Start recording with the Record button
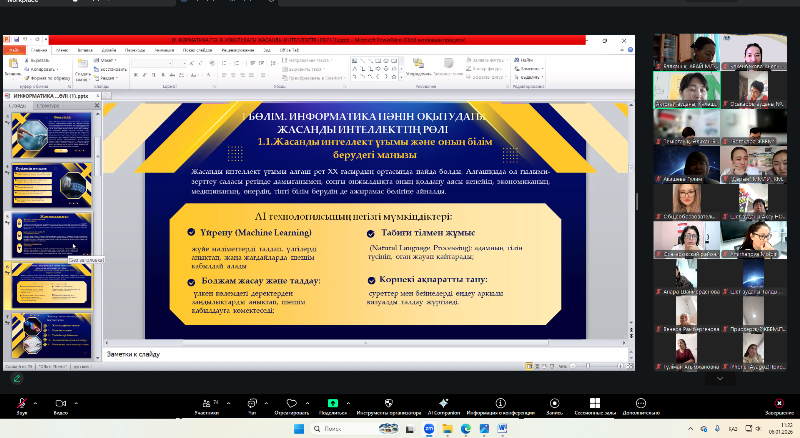 (x=554, y=402)
